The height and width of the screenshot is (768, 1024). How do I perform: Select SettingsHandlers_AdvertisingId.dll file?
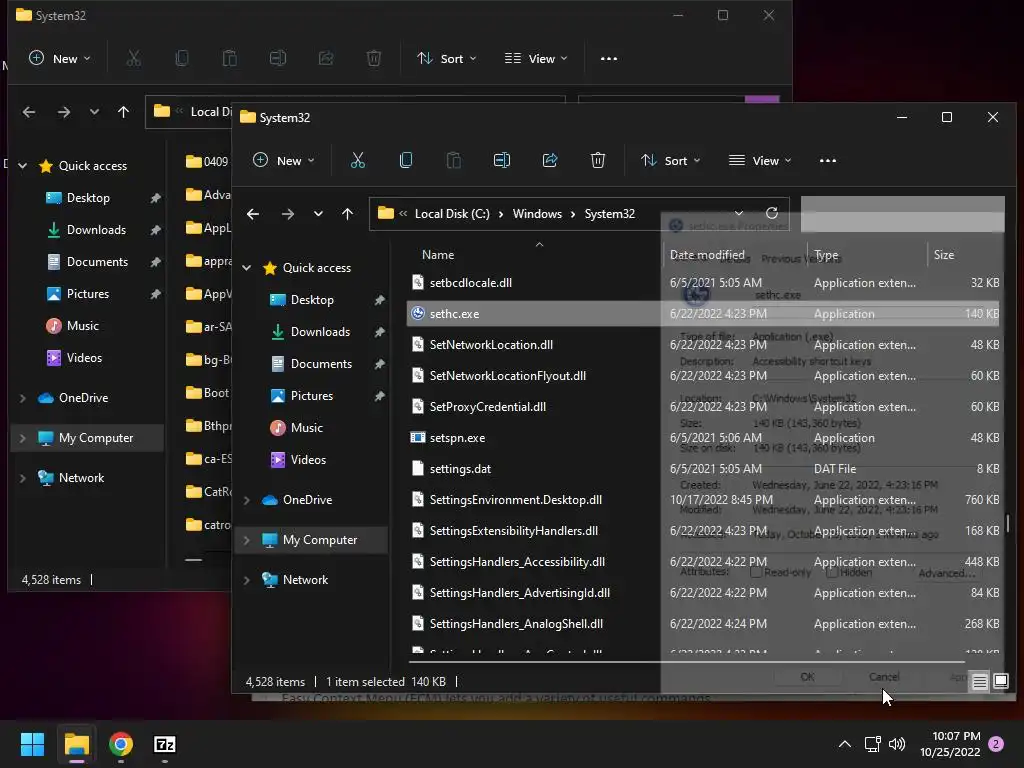click(519, 593)
